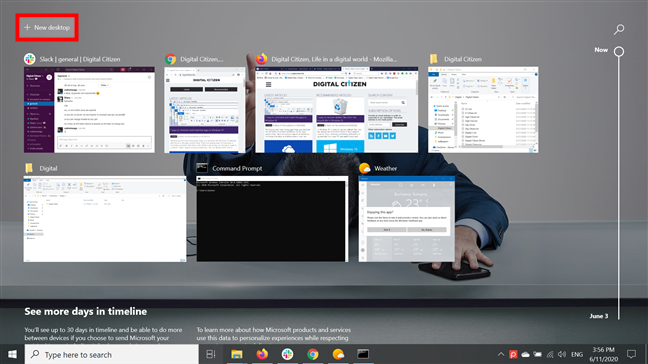
Task: Switch to the Mozilla Firefox window thumbnail
Action: click(x=336, y=110)
